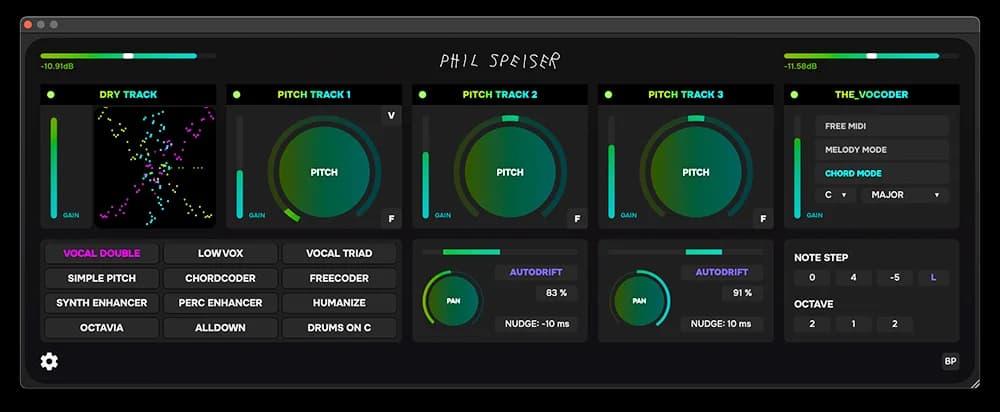
Task: Choose the SYNTH ENHANCER preset
Action: [x=102, y=303]
